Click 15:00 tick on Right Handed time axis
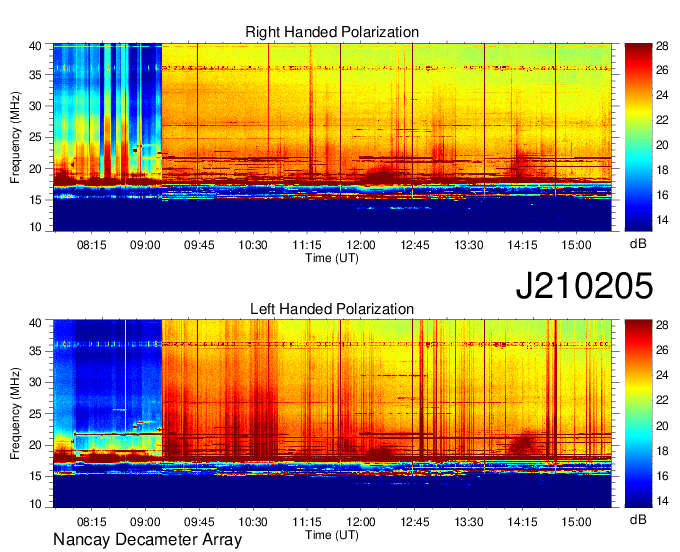This screenshot has height=552, width=680. coord(576,245)
